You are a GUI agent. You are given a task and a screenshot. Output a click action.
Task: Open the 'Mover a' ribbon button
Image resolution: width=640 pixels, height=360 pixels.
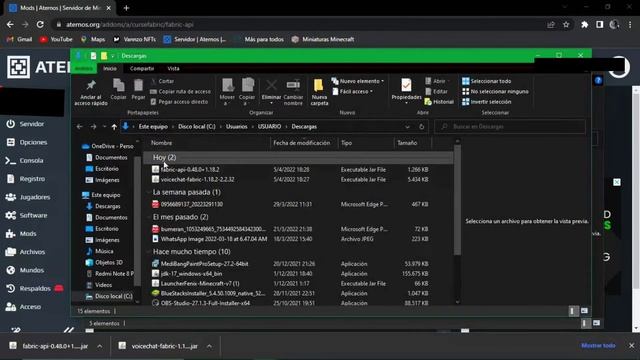227,91
